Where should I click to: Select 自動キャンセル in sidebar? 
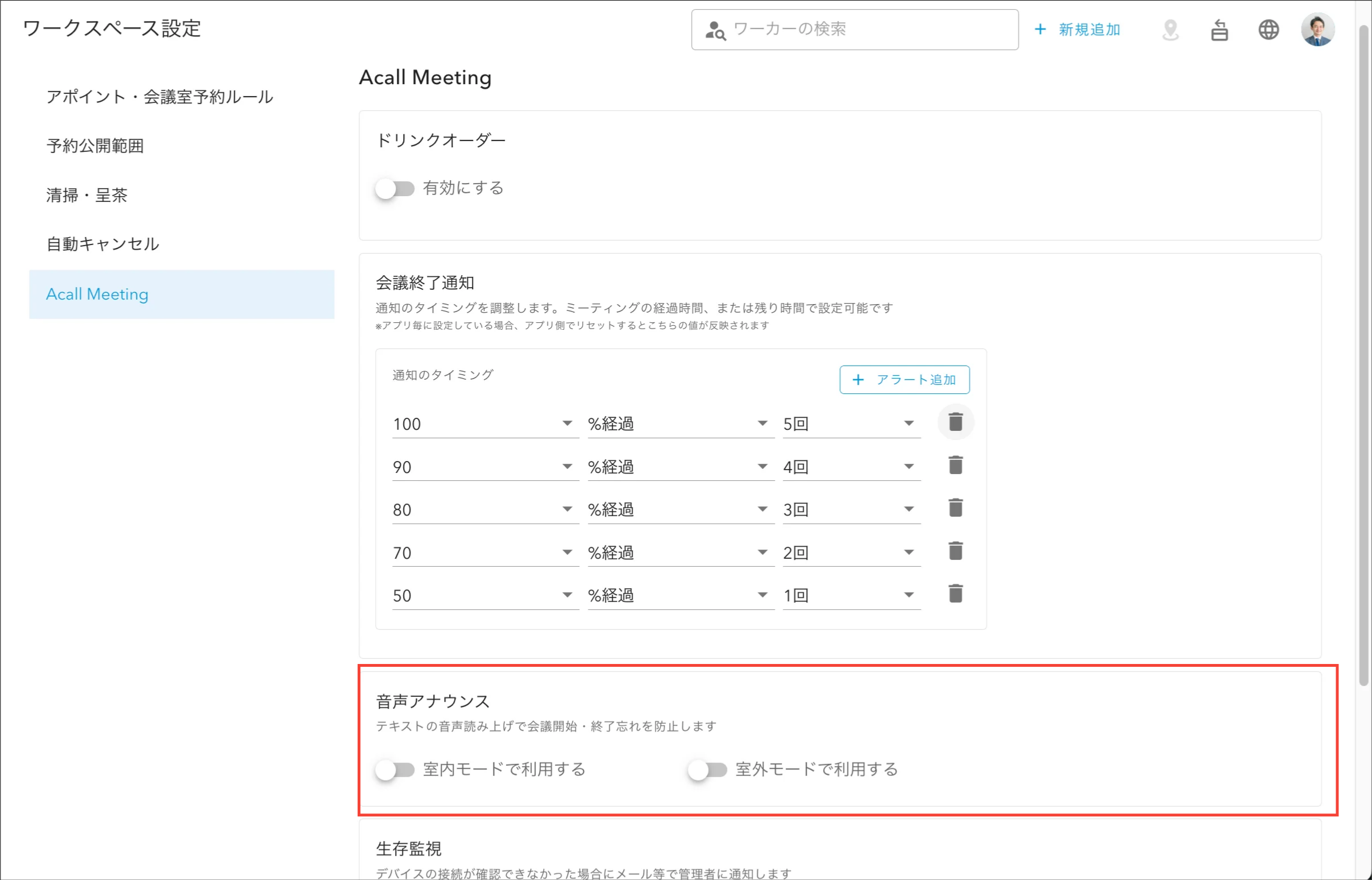182,244
